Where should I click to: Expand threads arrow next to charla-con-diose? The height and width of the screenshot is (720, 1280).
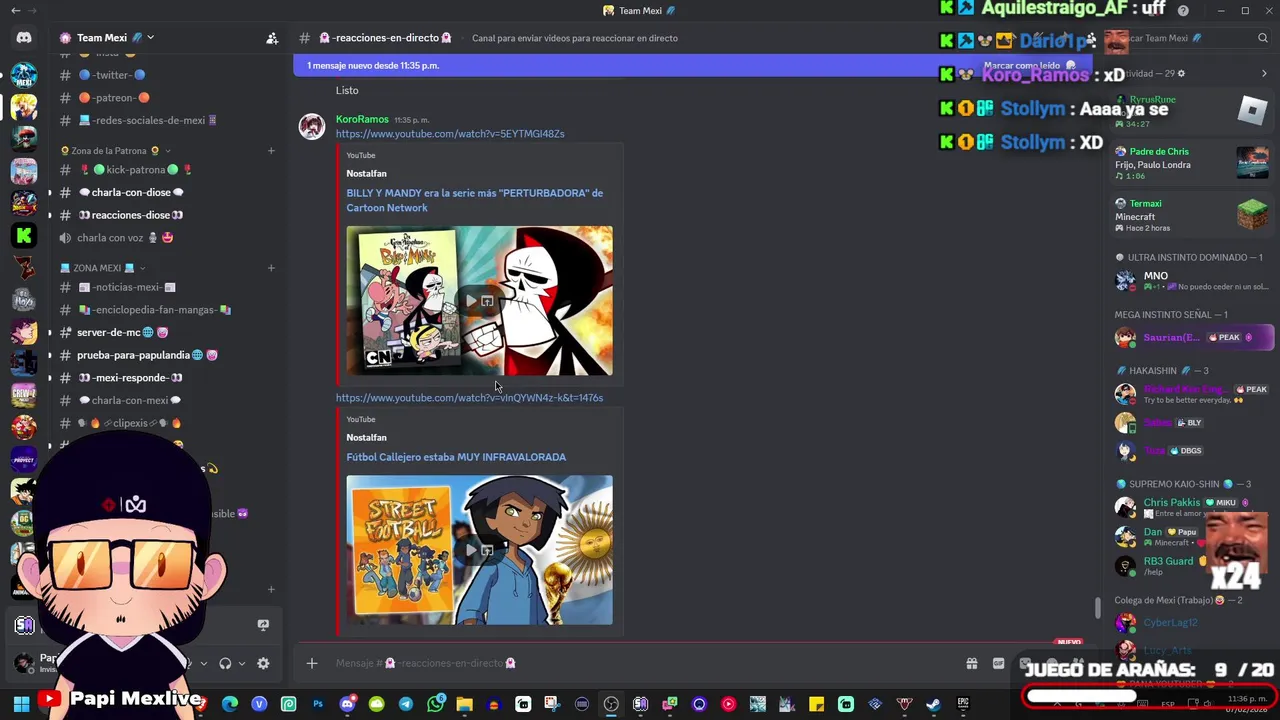click(50, 192)
